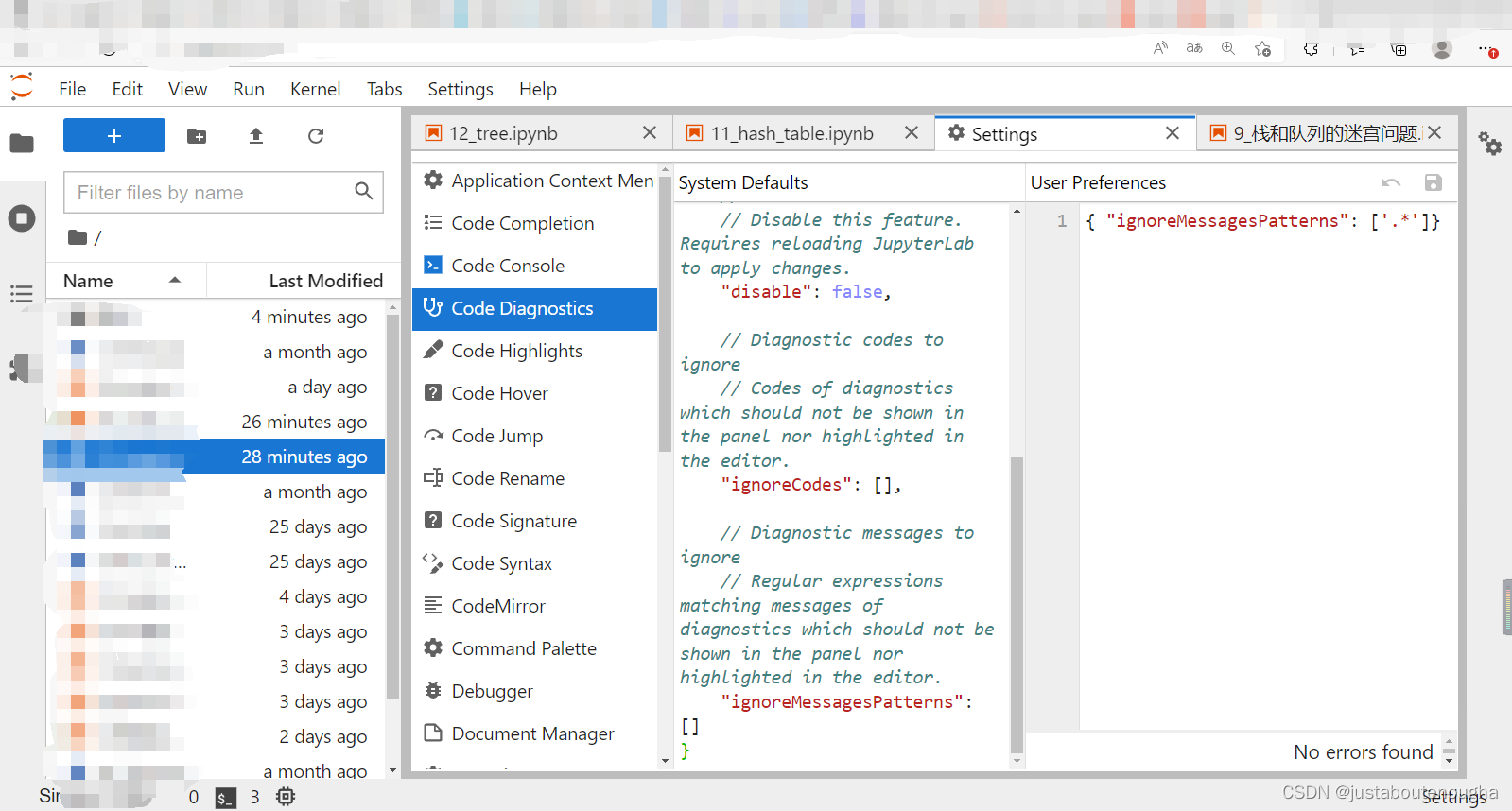
Task: Create a new folder via toolbar icon
Action: [x=197, y=136]
